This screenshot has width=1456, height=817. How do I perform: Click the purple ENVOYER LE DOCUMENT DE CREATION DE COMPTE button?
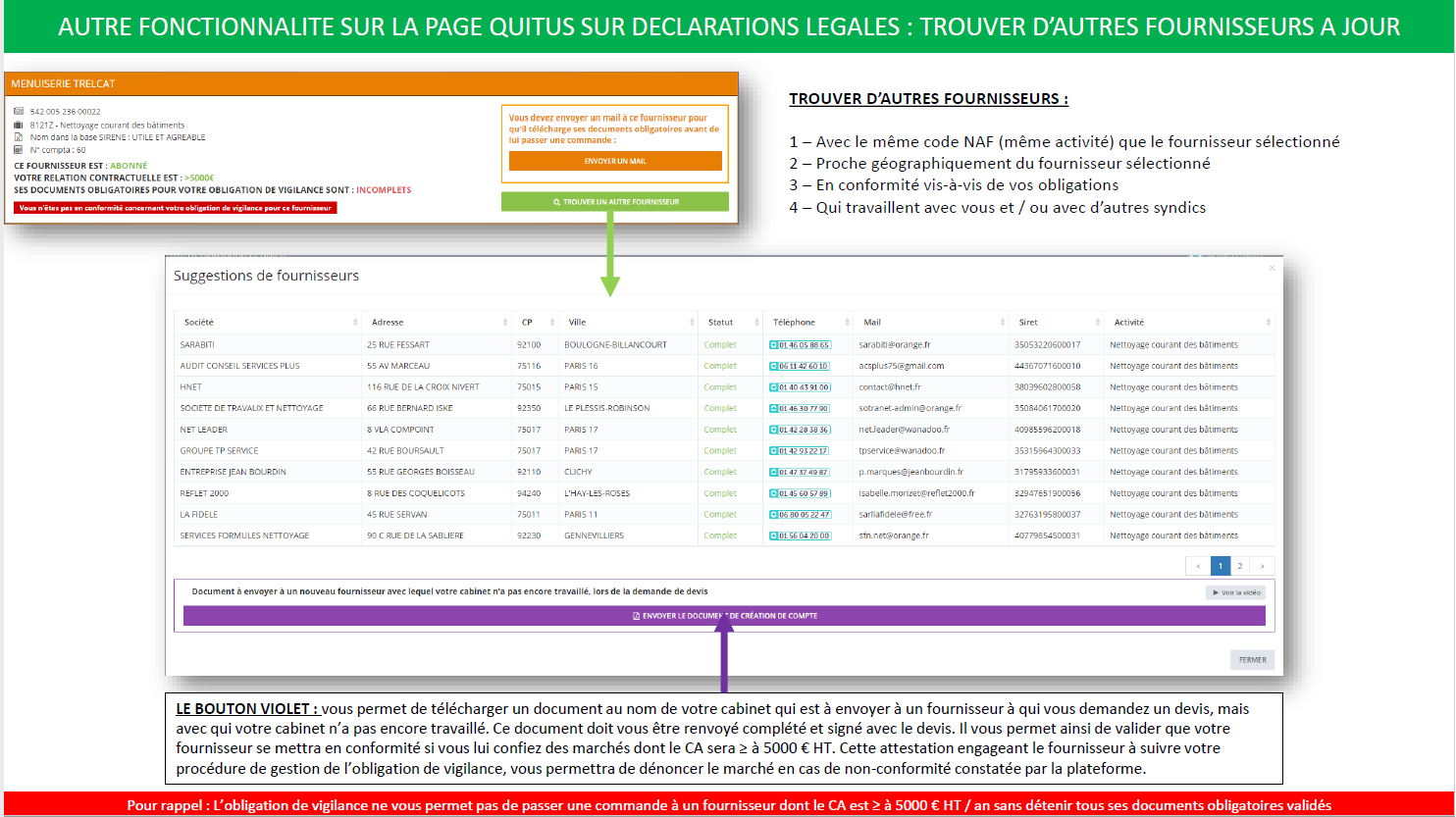724,616
